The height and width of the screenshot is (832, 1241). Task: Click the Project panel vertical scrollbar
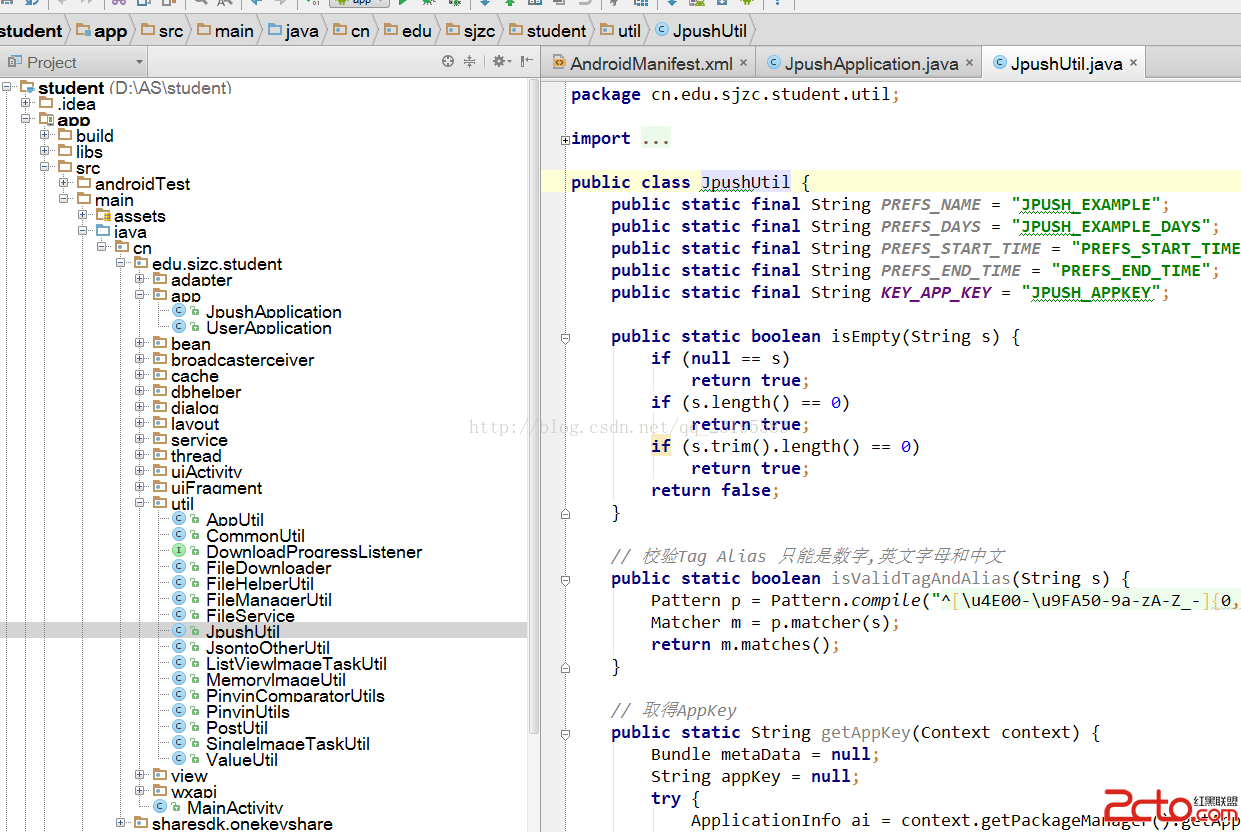pyautogui.click(x=534, y=400)
